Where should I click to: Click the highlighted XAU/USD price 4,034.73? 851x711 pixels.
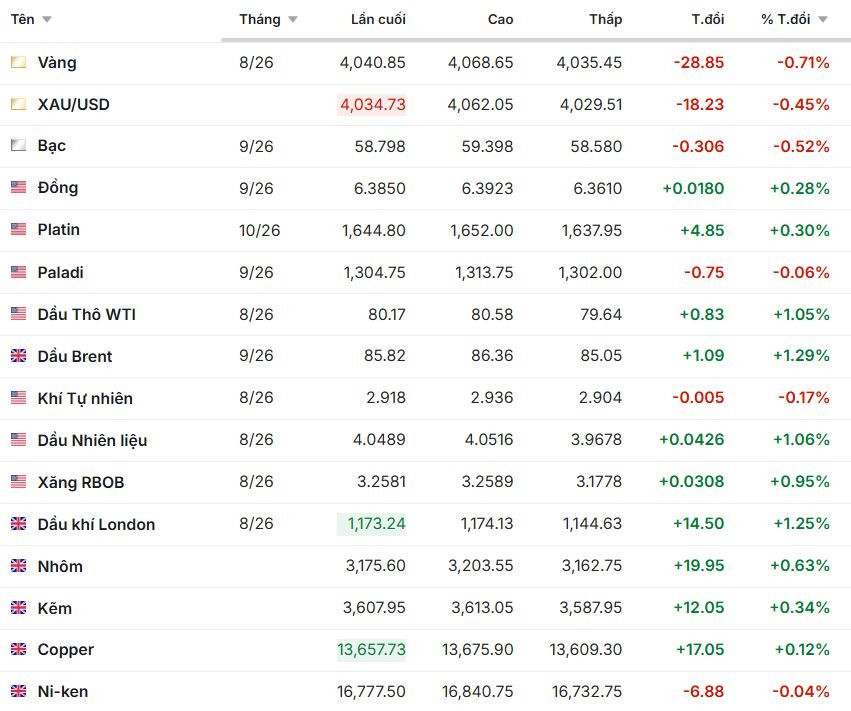(372, 104)
